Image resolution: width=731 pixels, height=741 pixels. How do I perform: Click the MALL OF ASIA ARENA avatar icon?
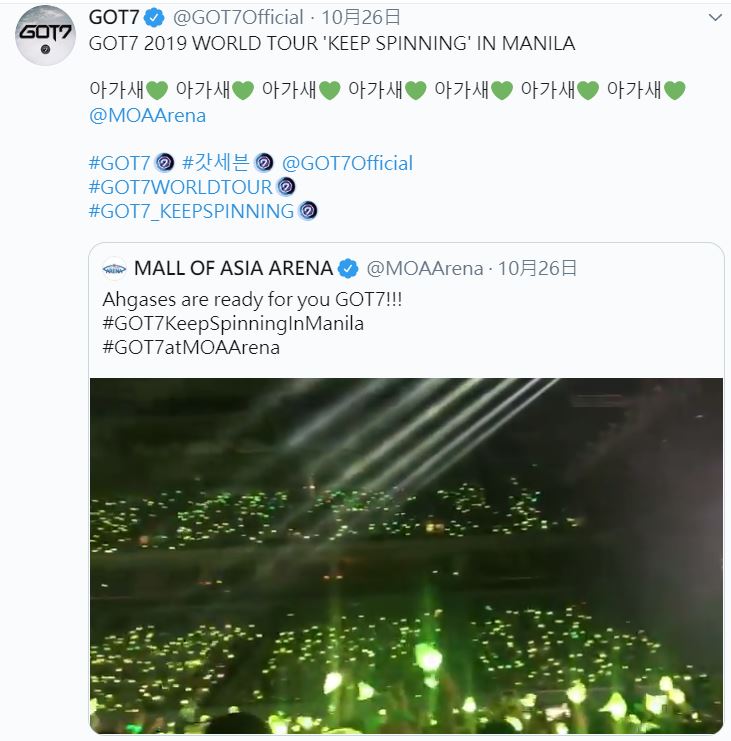[x=115, y=268]
